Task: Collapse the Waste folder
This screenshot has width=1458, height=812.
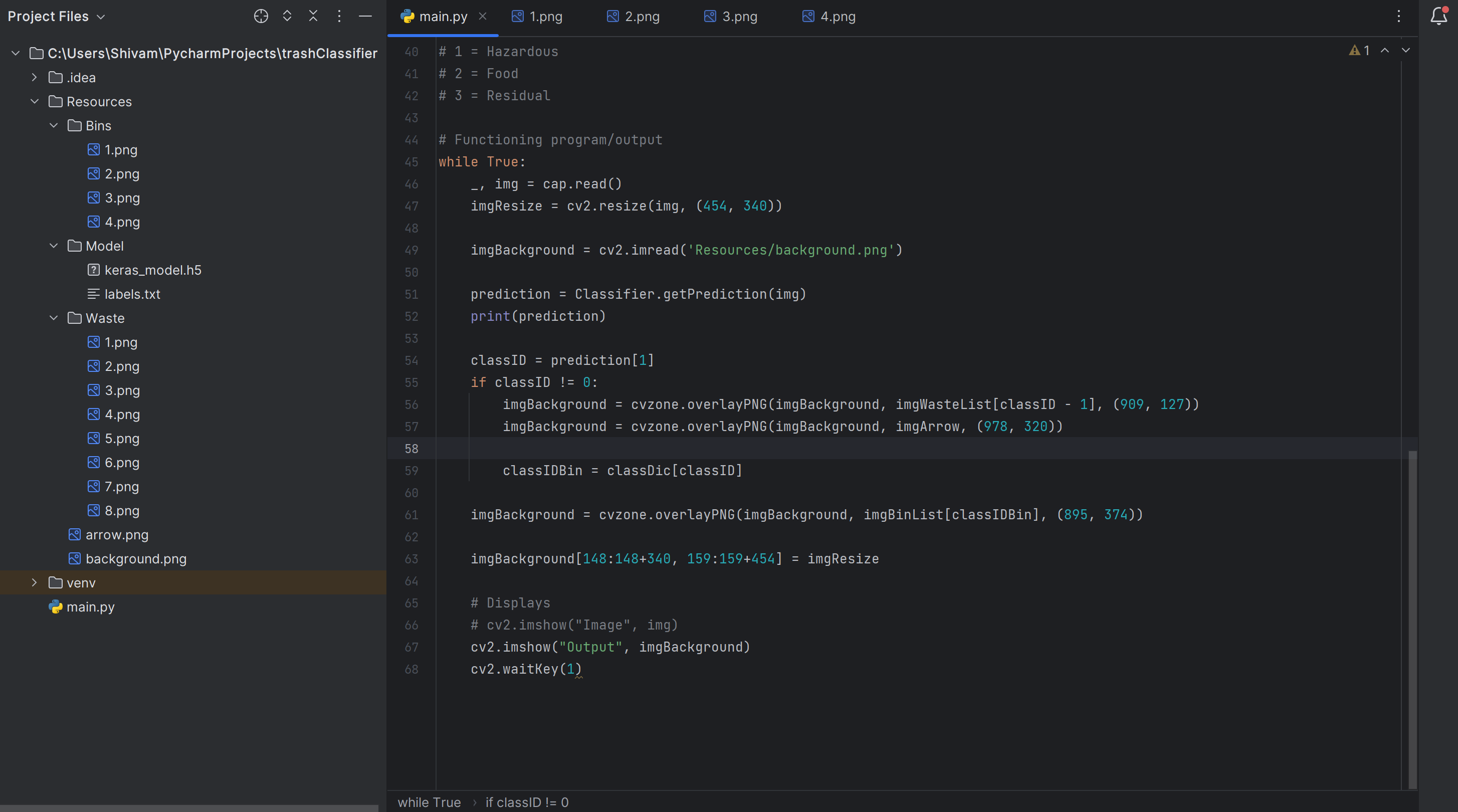Action: click(54, 318)
